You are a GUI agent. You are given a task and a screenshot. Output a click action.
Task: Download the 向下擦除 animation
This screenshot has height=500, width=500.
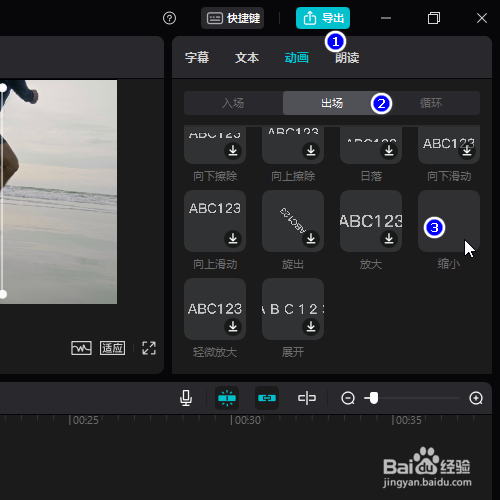[x=233, y=151]
